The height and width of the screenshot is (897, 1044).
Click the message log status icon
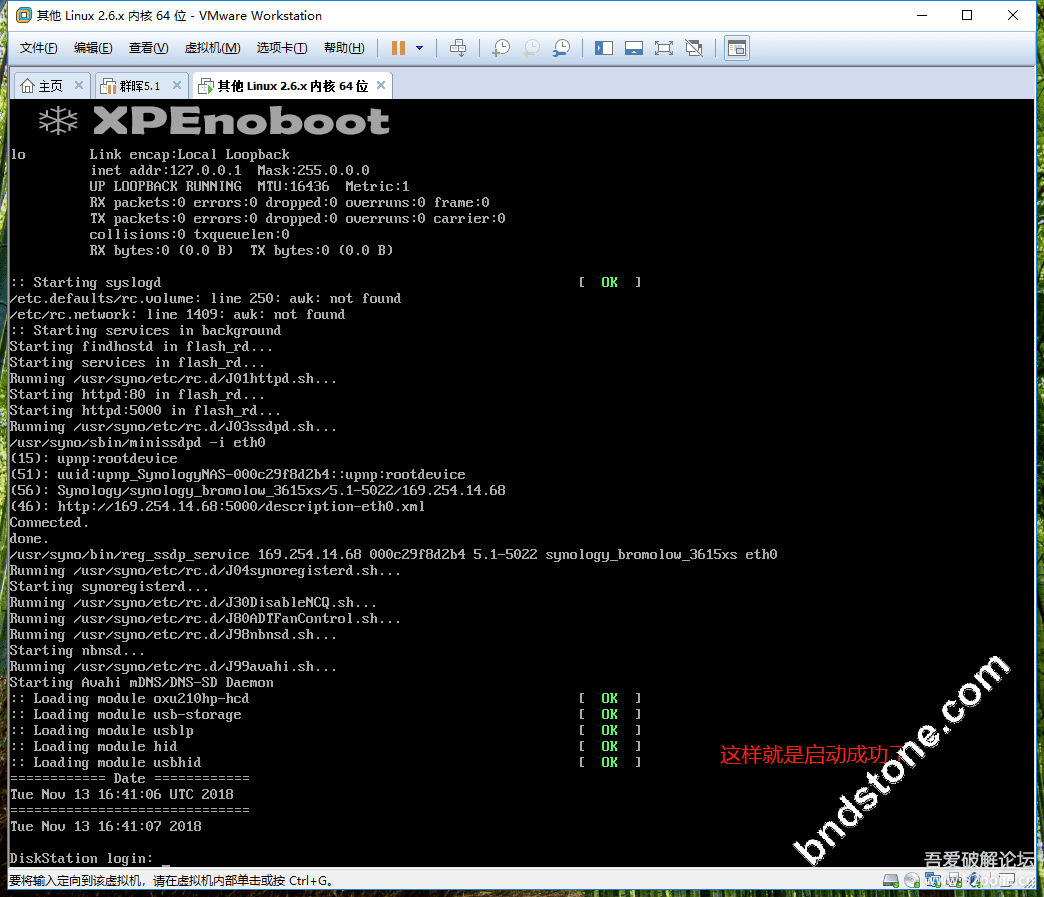1006,880
